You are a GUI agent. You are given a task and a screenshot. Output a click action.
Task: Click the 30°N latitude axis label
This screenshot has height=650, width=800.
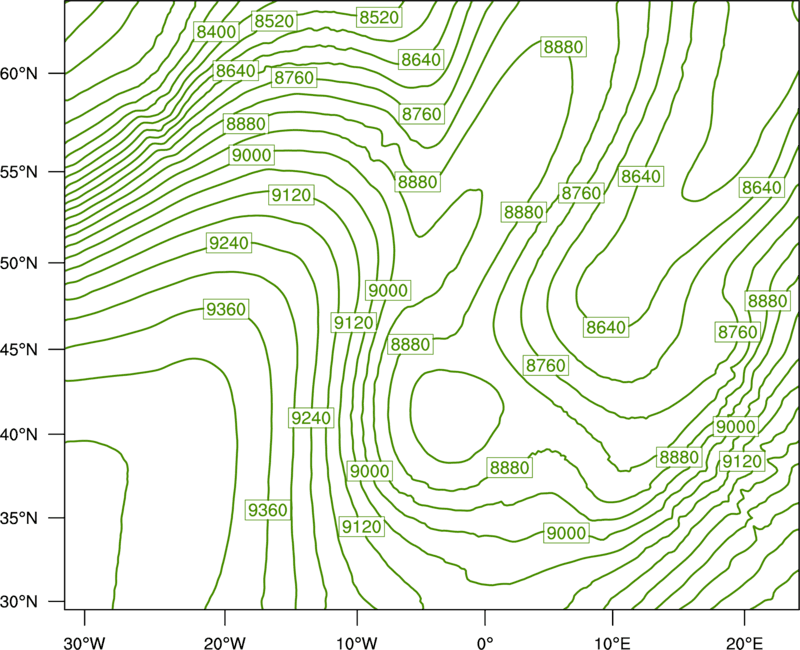point(19,602)
